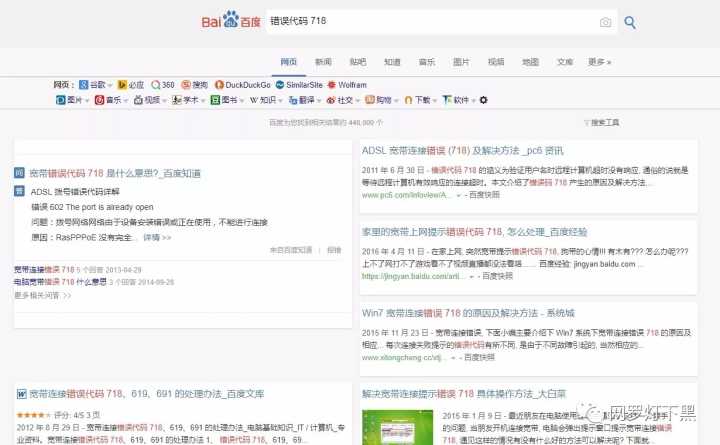Switch to the 地图 tab

tap(530, 62)
